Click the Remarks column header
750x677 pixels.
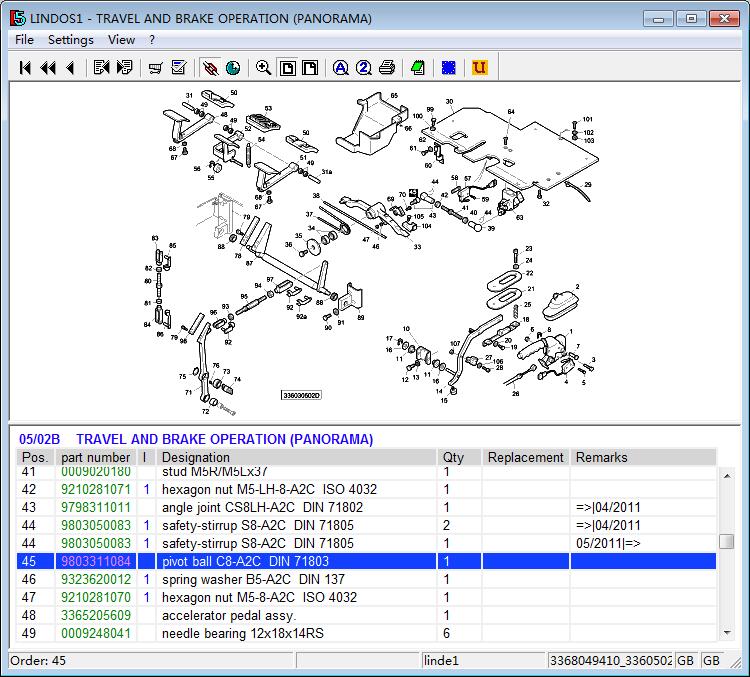coord(643,457)
